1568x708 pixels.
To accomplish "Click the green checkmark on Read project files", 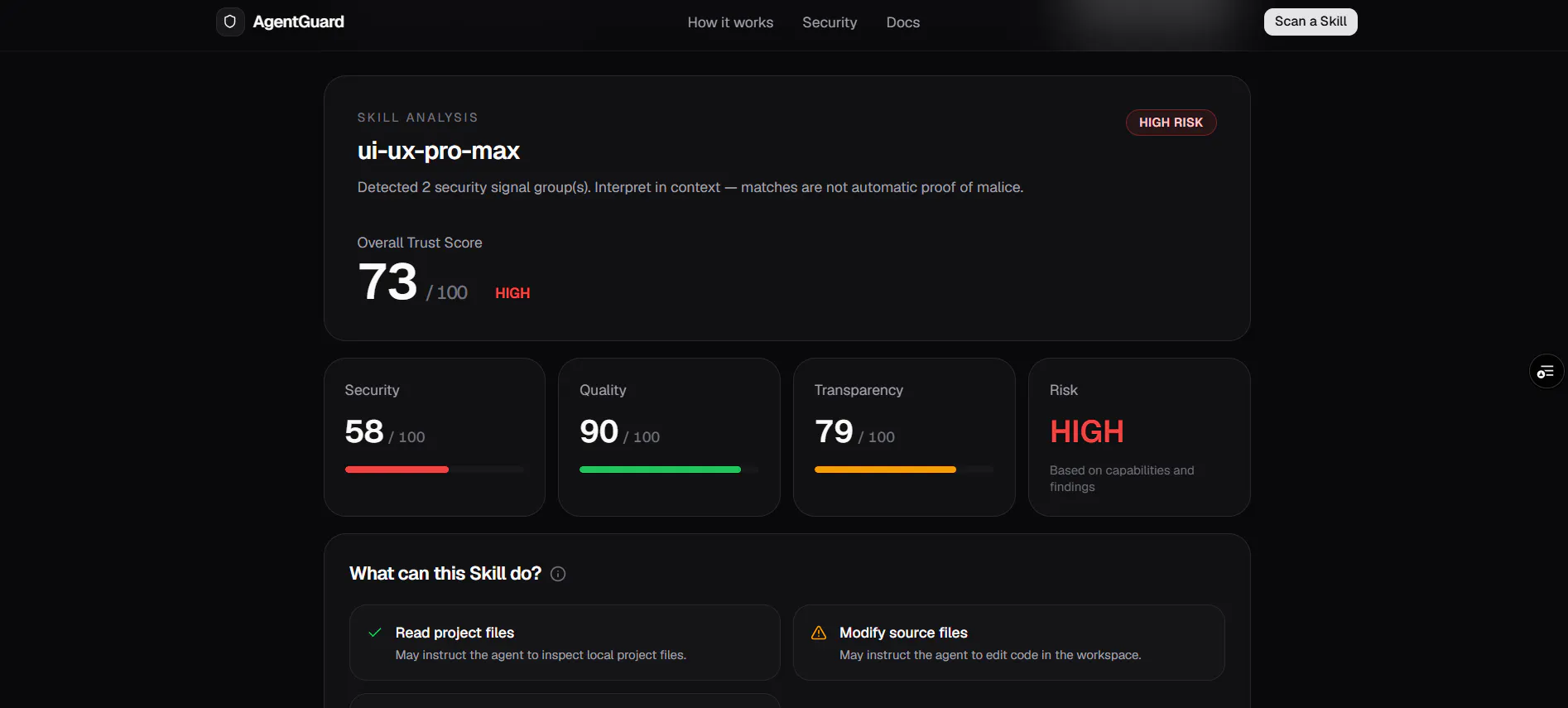I will (375, 633).
